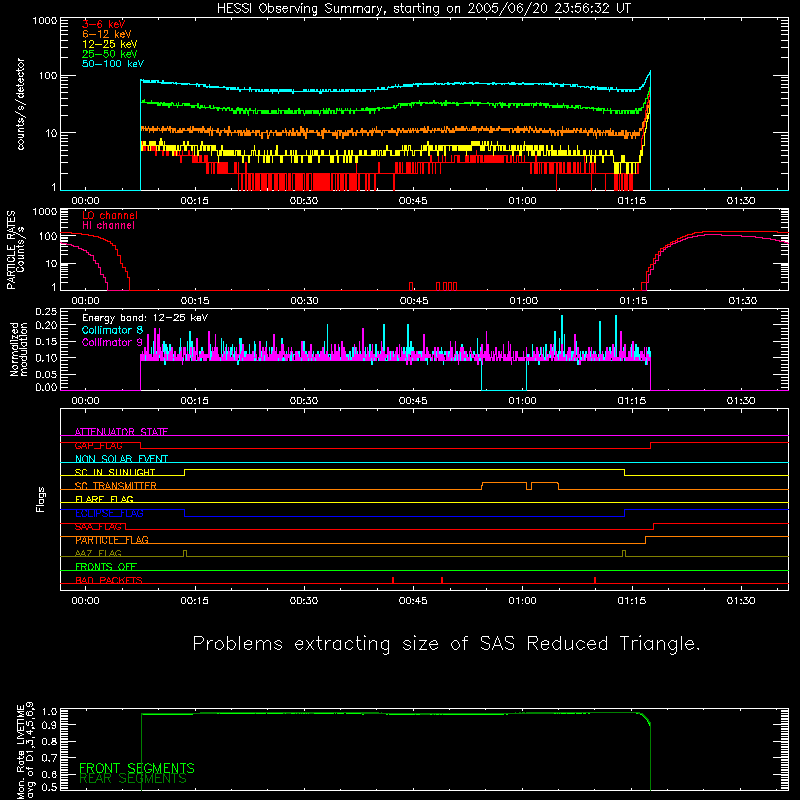Click the first BAD_PACKETS spike marker
This screenshot has height=800, width=800.
point(393,580)
